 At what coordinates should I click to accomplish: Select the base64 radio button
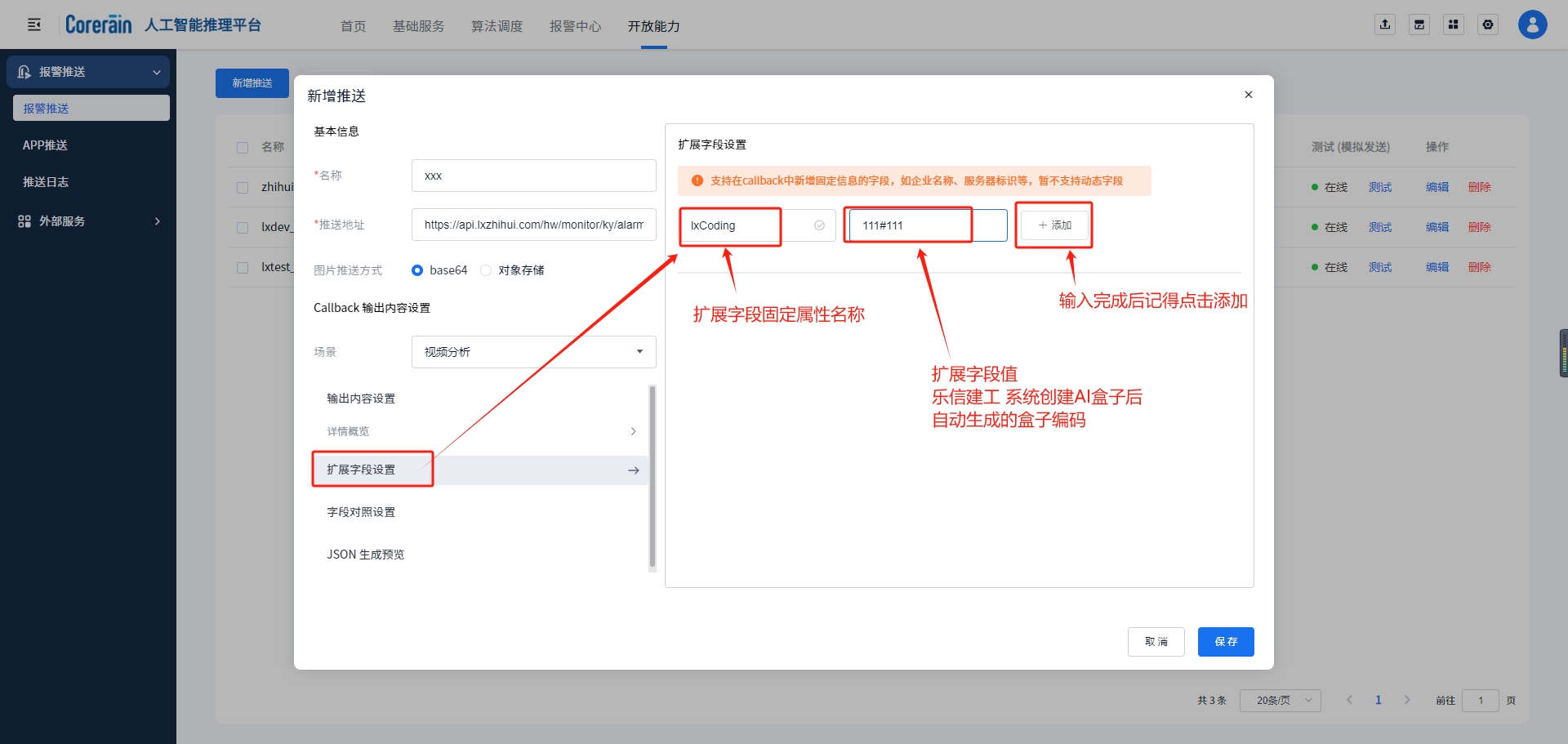pos(417,270)
